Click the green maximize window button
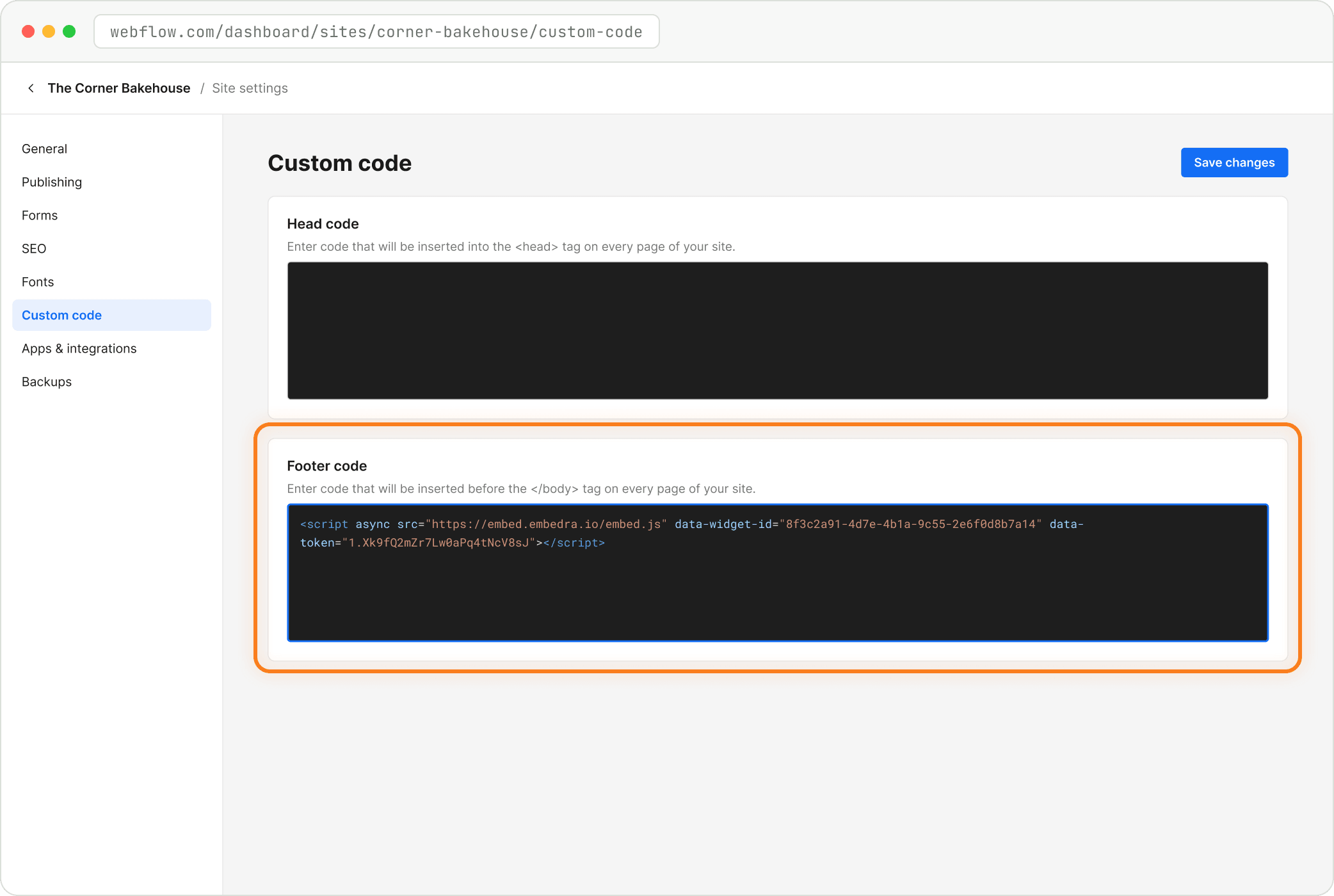The height and width of the screenshot is (896, 1334). 69,31
